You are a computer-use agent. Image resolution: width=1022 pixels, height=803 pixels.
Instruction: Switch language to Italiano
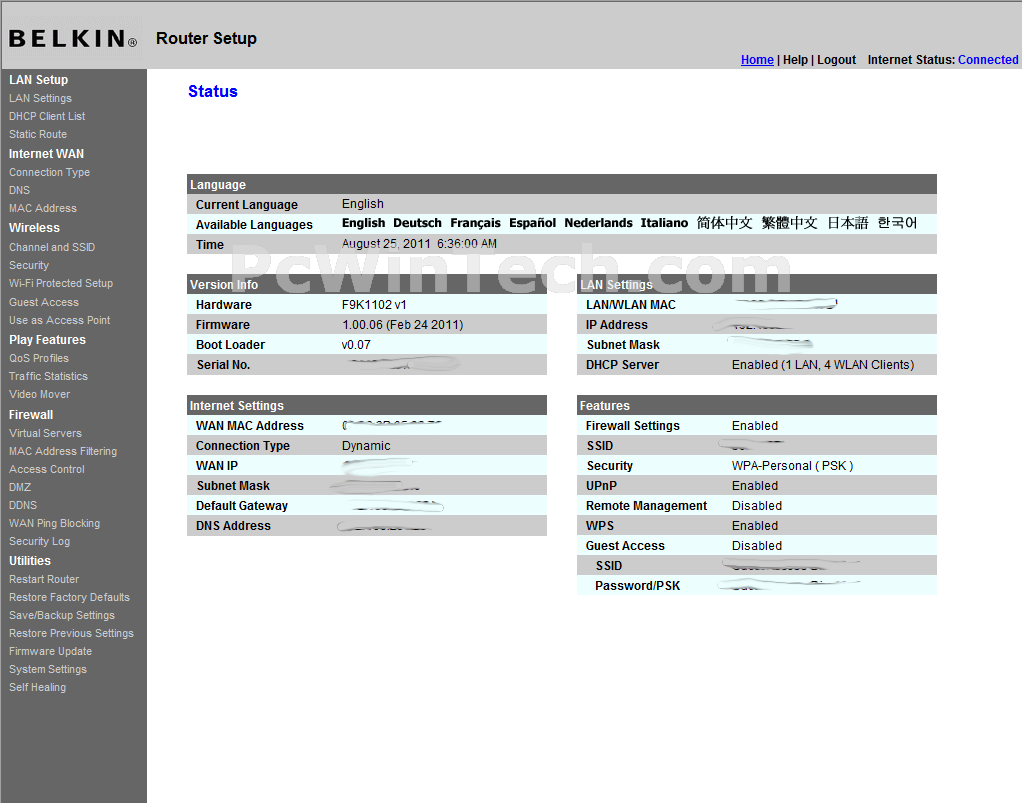(664, 224)
